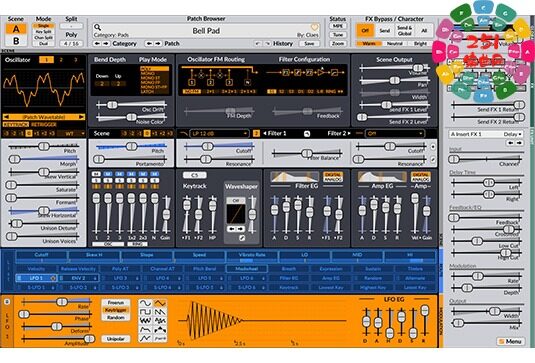Toggle oscillator Keytrack
This screenshot has width=535, height=363.
coord(16,125)
